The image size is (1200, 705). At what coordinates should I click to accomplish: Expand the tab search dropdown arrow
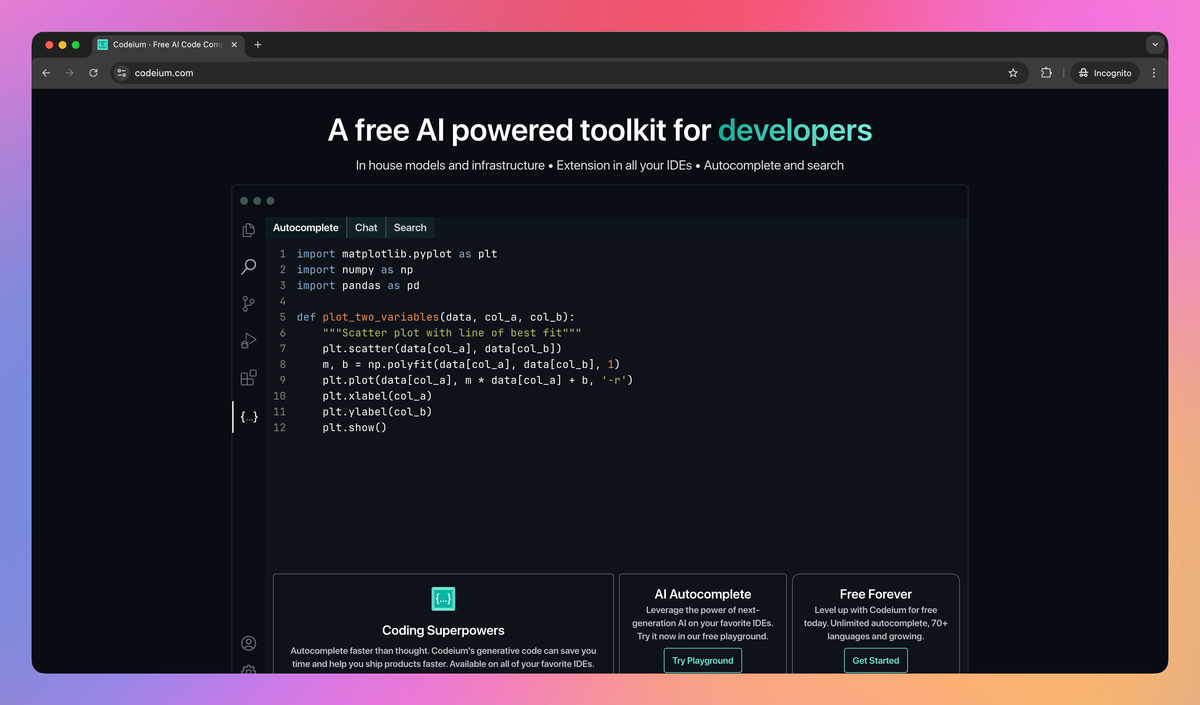(x=1155, y=45)
